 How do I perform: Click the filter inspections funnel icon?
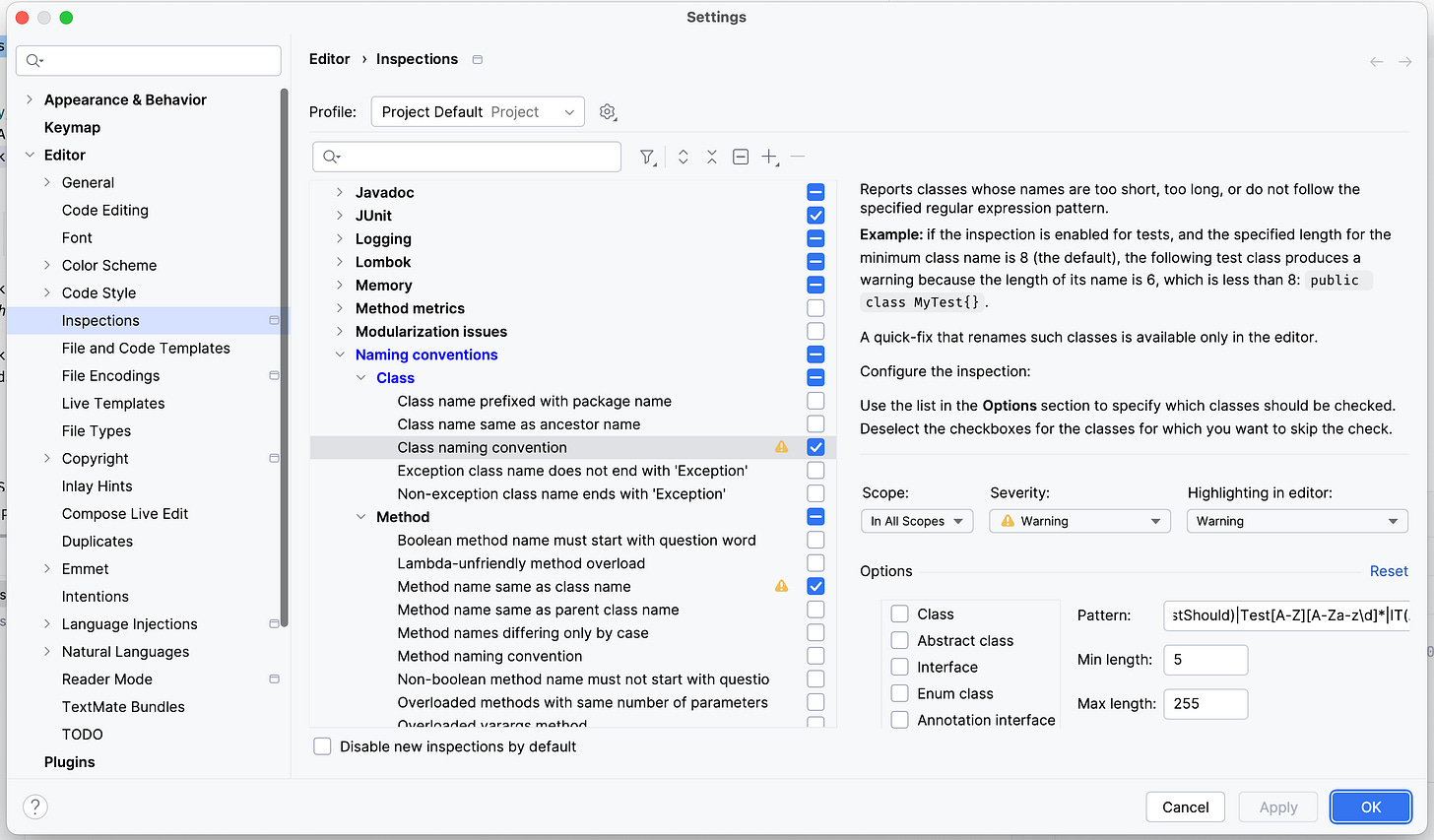pos(647,158)
